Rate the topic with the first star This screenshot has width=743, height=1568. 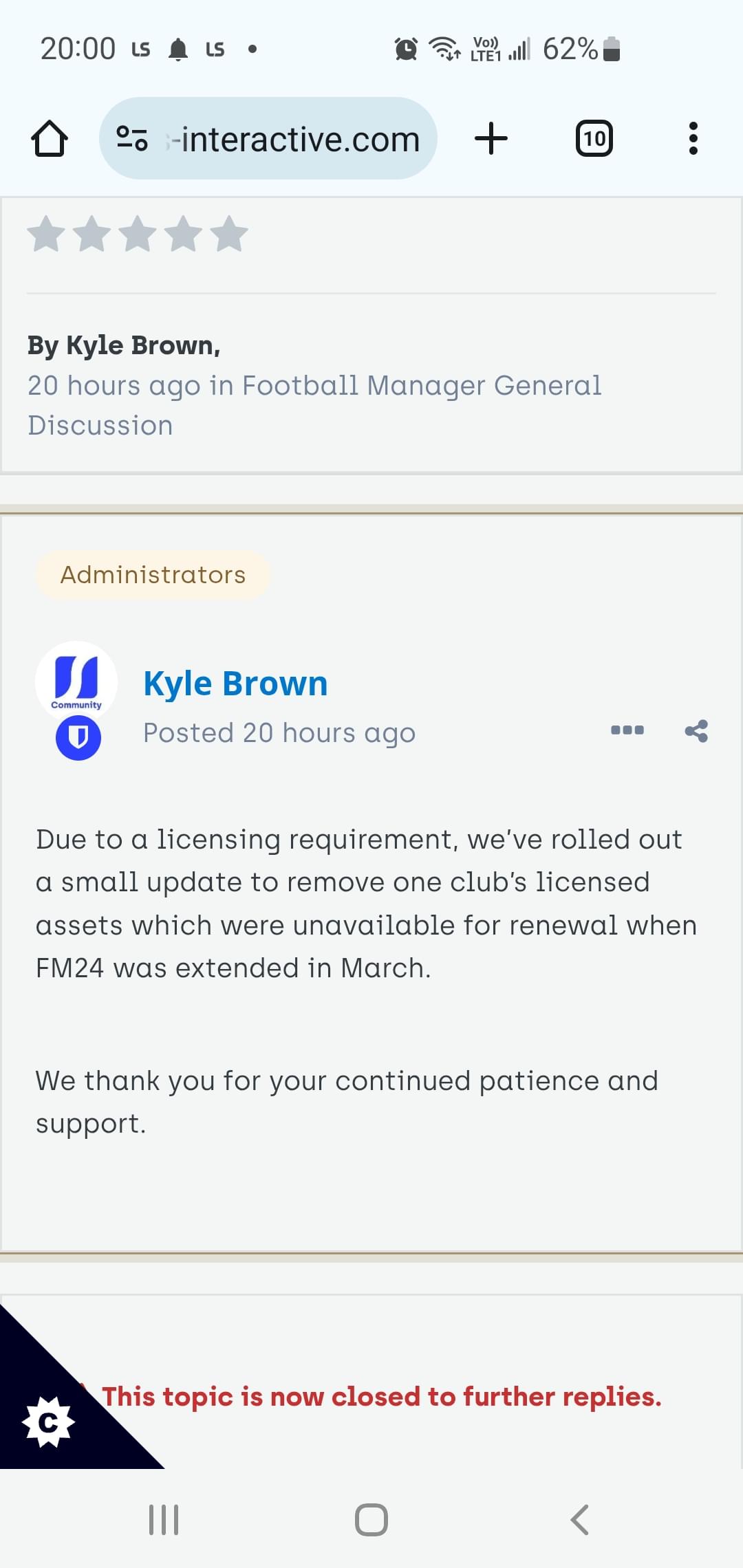point(46,234)
